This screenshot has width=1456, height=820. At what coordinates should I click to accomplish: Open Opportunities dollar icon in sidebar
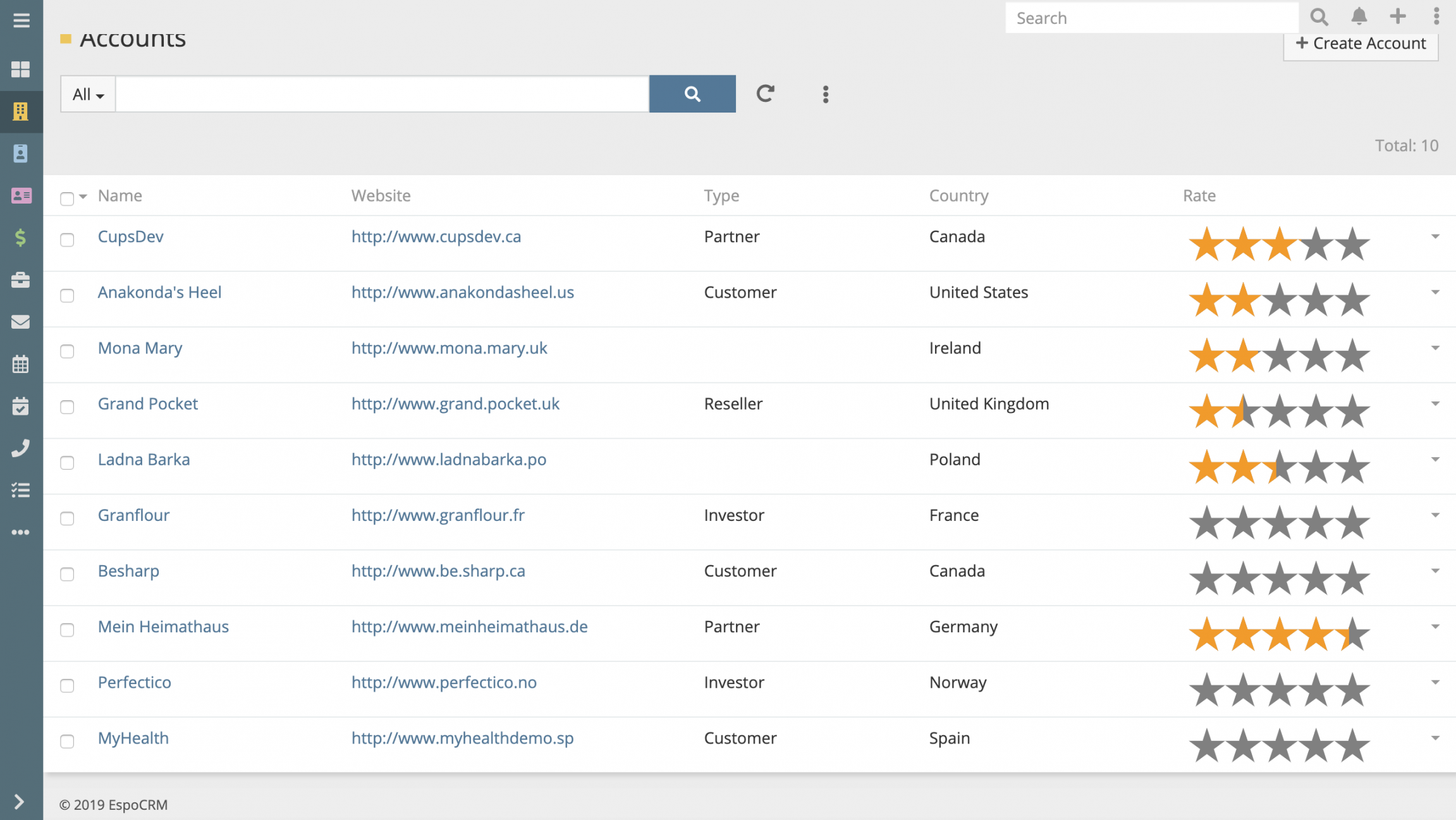[x=21, y=238]
